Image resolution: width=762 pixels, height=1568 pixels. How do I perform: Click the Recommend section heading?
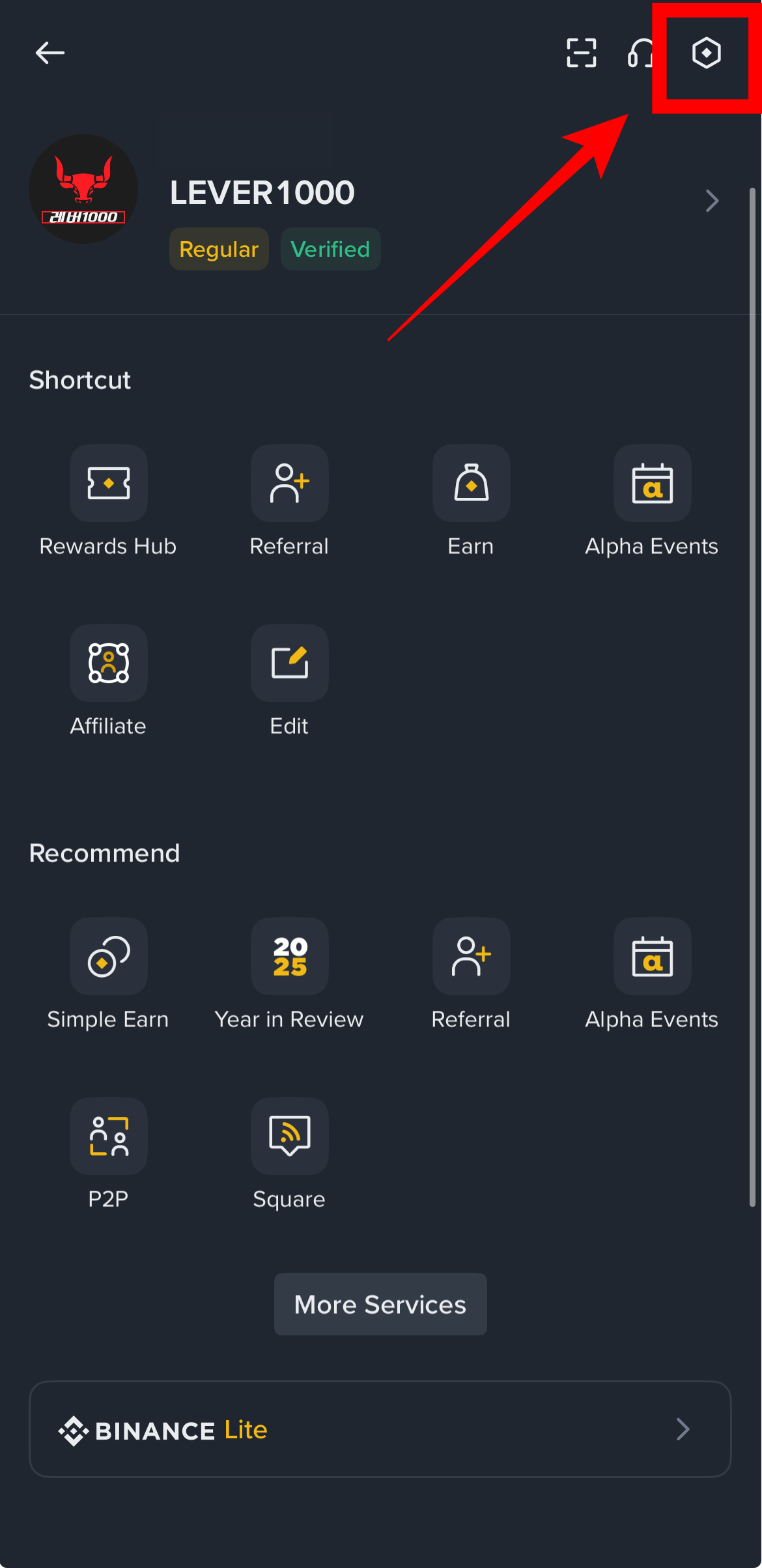pyautogui.click(x=104, y=853)
